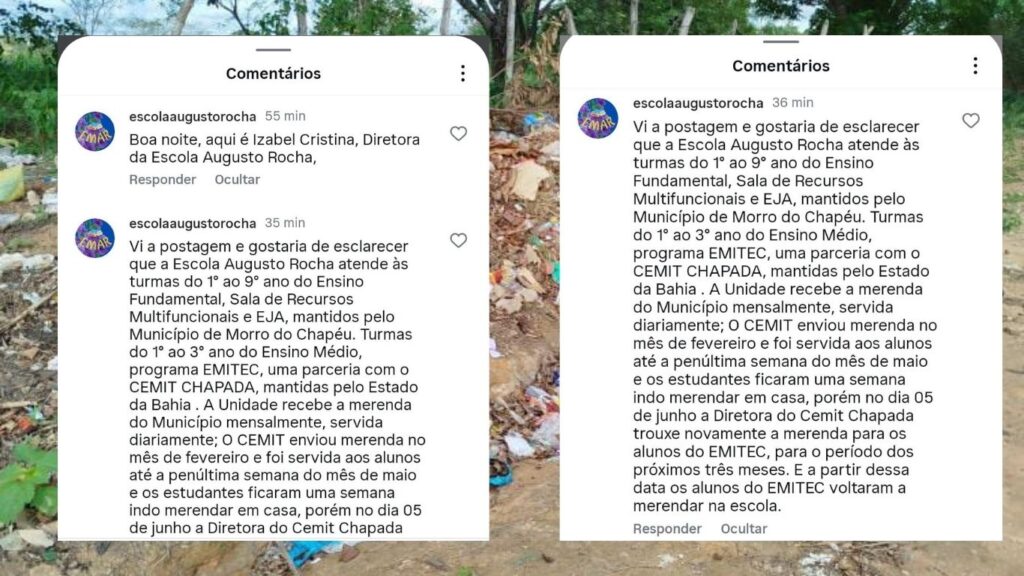Click Responder under the 36 min comment
Image resolution: width=1024 pixels, height=576 pixels.
[x=667, y=528]
